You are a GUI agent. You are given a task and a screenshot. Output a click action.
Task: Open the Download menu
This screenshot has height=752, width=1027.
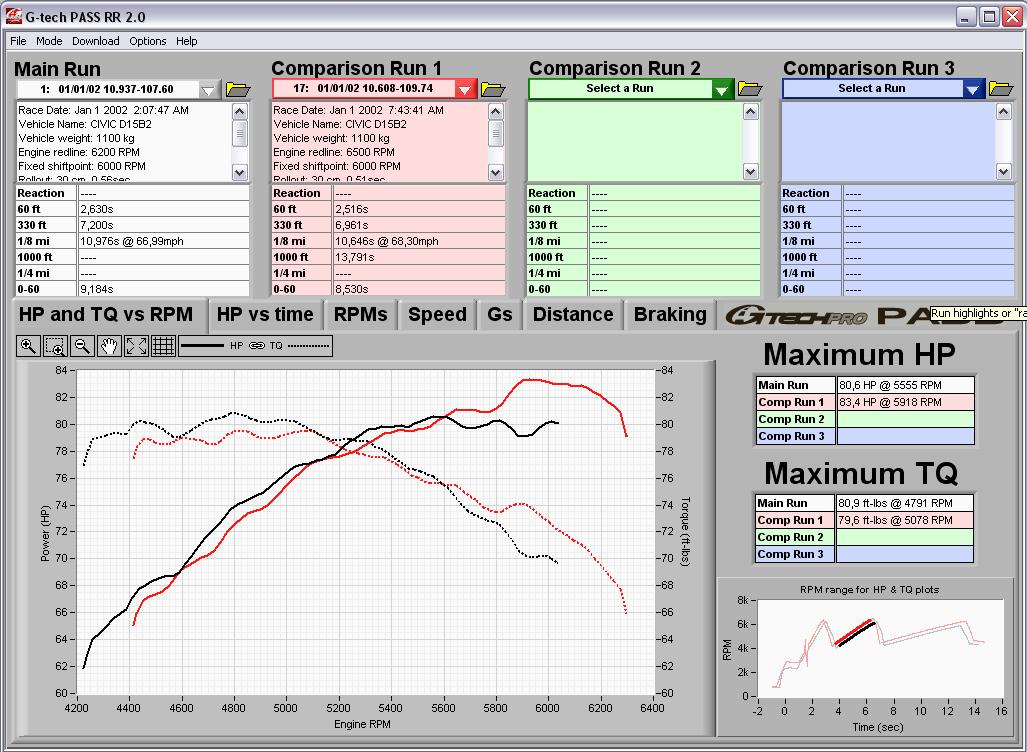click(95, 41)
